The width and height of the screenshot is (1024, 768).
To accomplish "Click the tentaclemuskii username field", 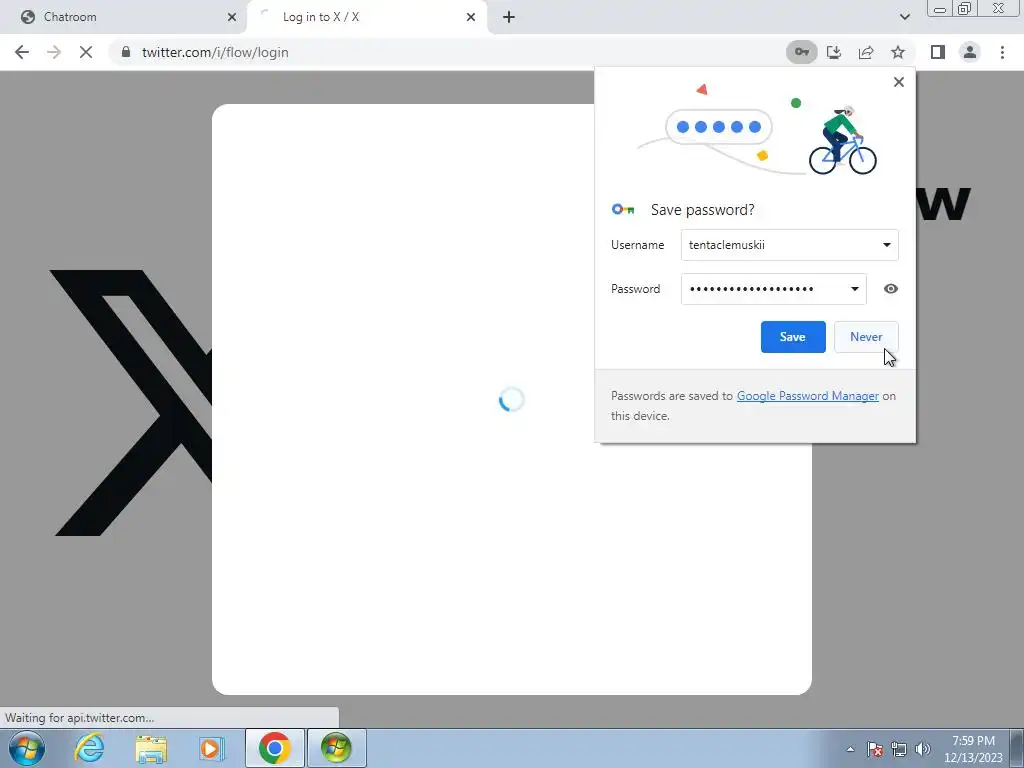I will coord(790,245).
